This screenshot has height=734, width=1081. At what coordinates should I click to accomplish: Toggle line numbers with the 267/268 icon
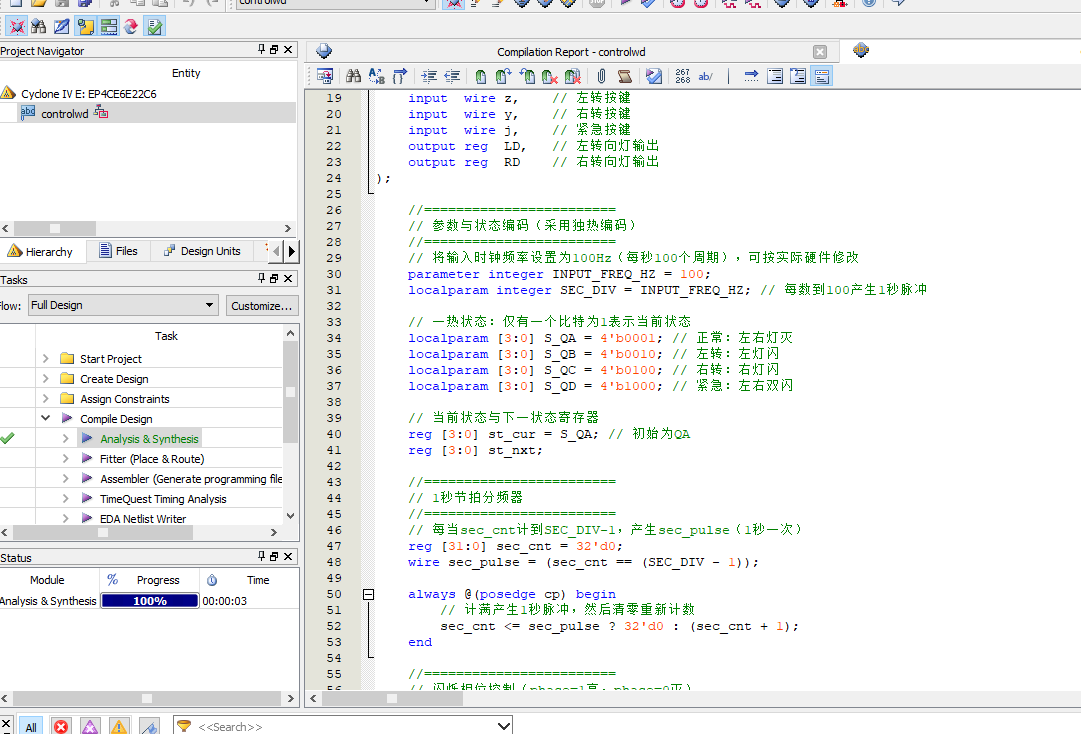pyautogui.click(x=683, y=76)
